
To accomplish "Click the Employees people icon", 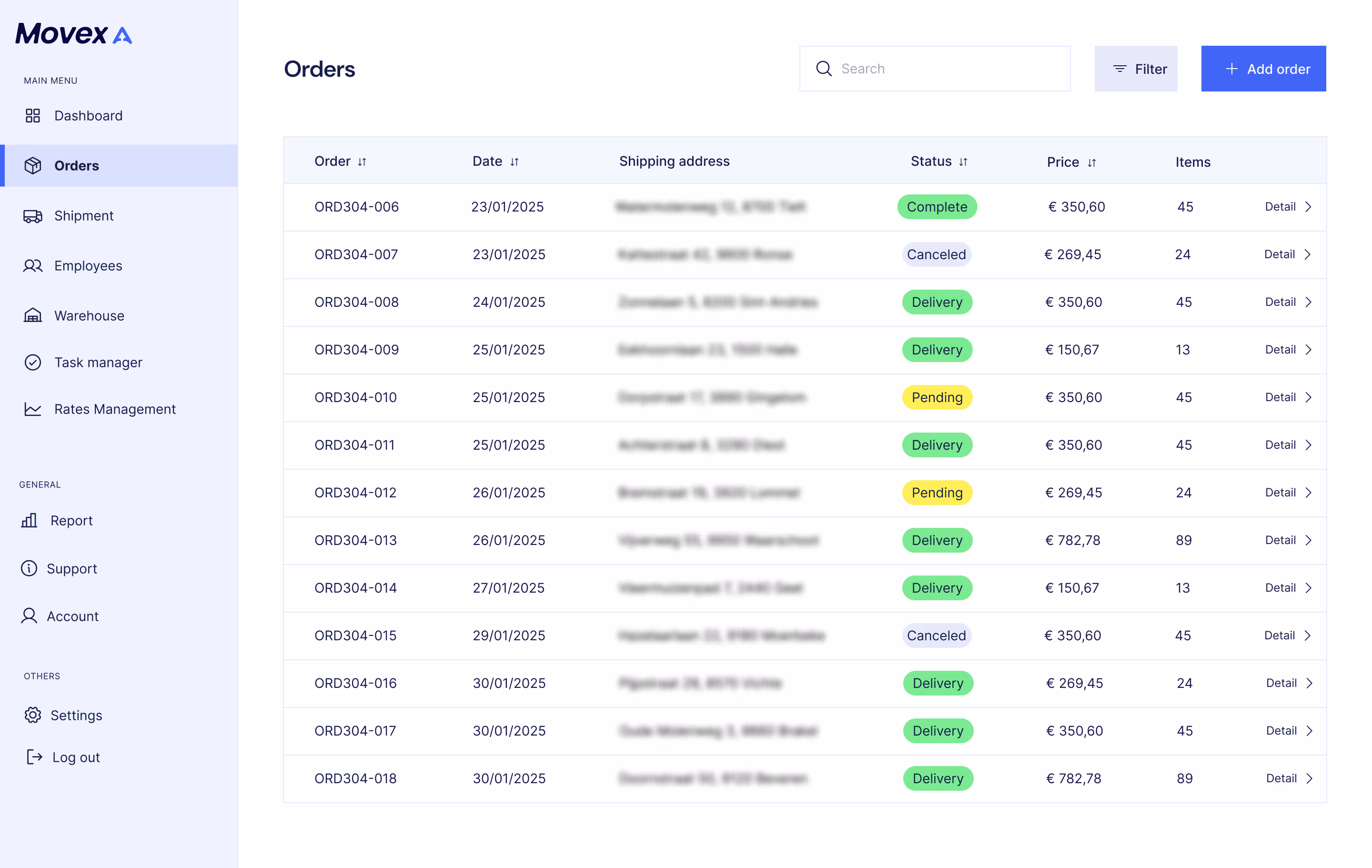I will click(32, 265).
